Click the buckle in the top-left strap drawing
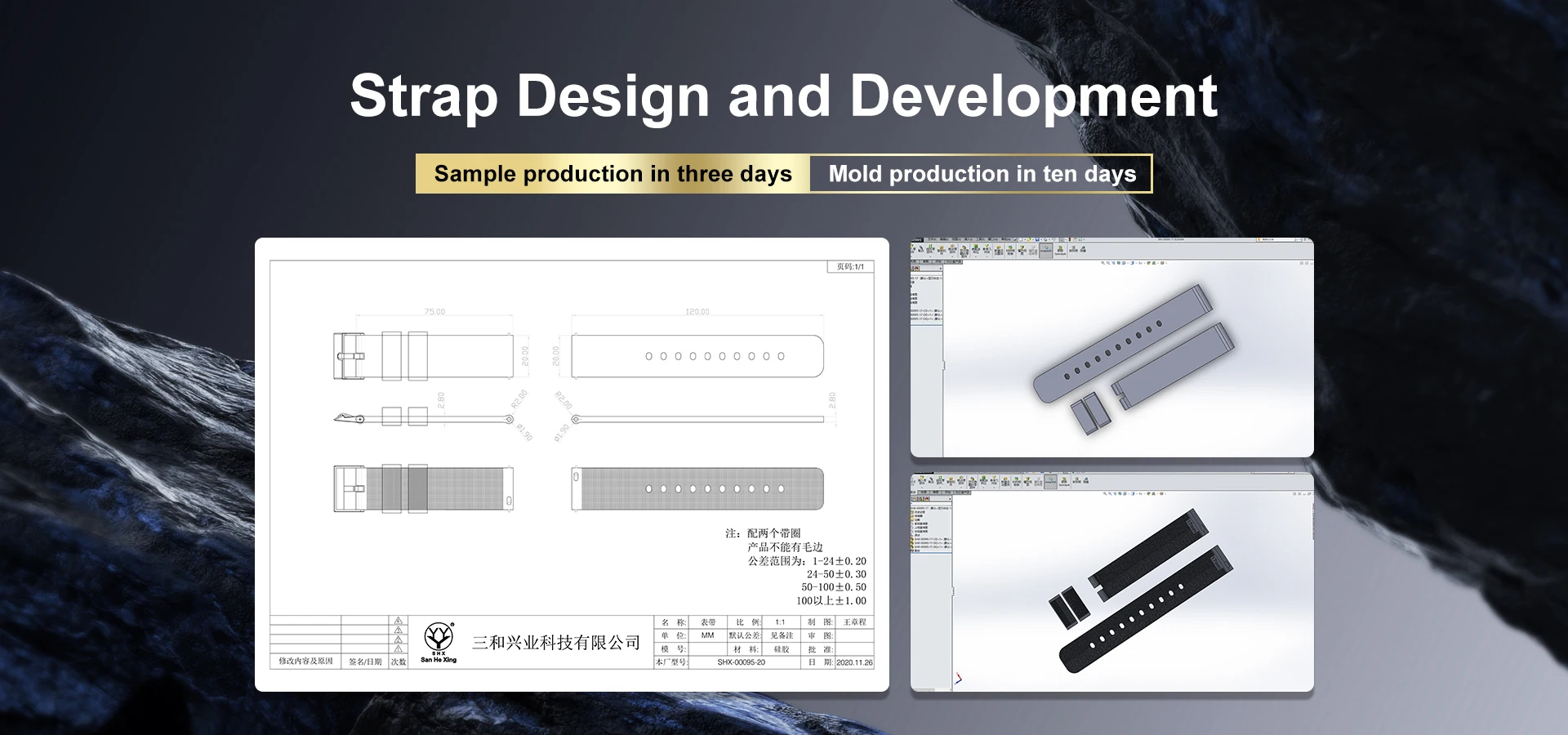1568x735 pixels. pyautogui.click(x=350, y=356)
